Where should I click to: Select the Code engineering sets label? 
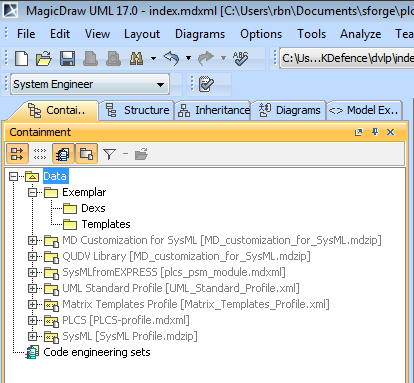pyautogui.click(x=97, y=352)
